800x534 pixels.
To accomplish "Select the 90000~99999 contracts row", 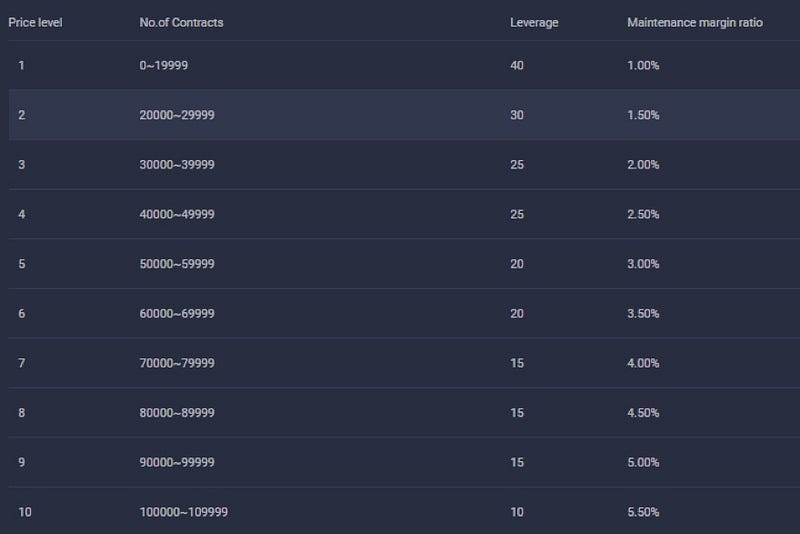I will (x=404, y=462).
